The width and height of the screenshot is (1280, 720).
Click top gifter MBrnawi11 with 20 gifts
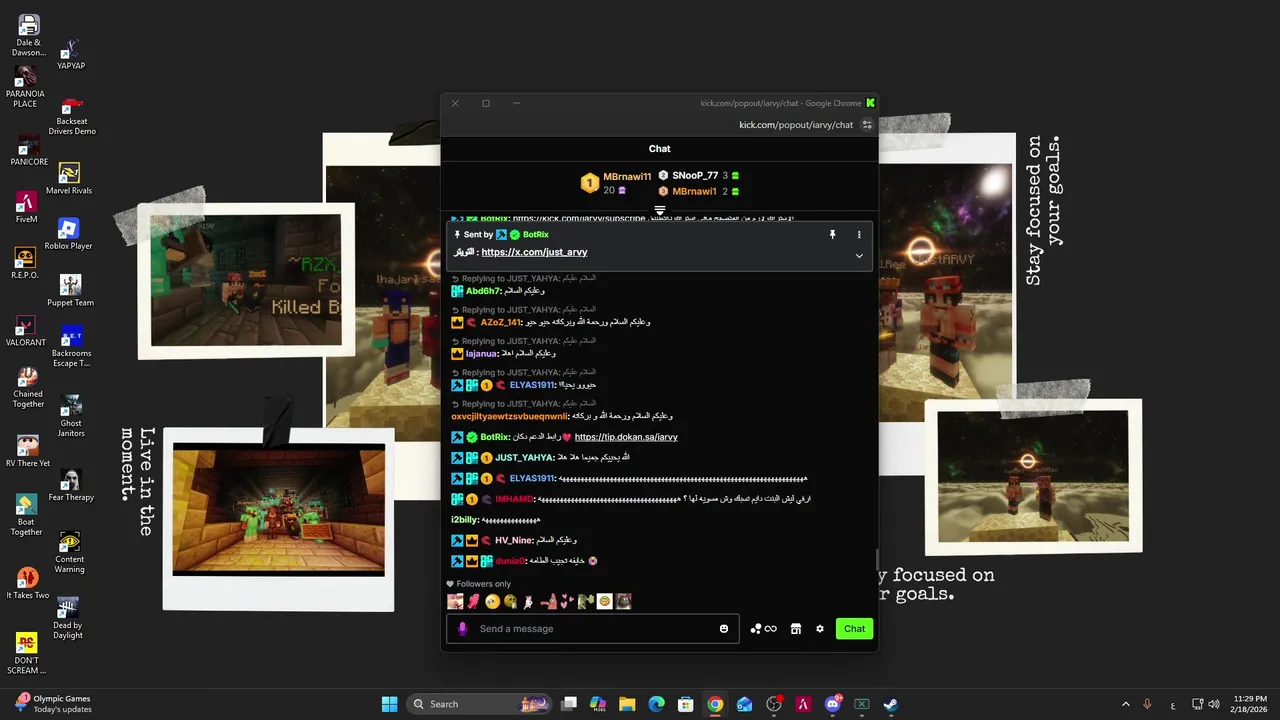pyautogui.click(x=616, y=183)
